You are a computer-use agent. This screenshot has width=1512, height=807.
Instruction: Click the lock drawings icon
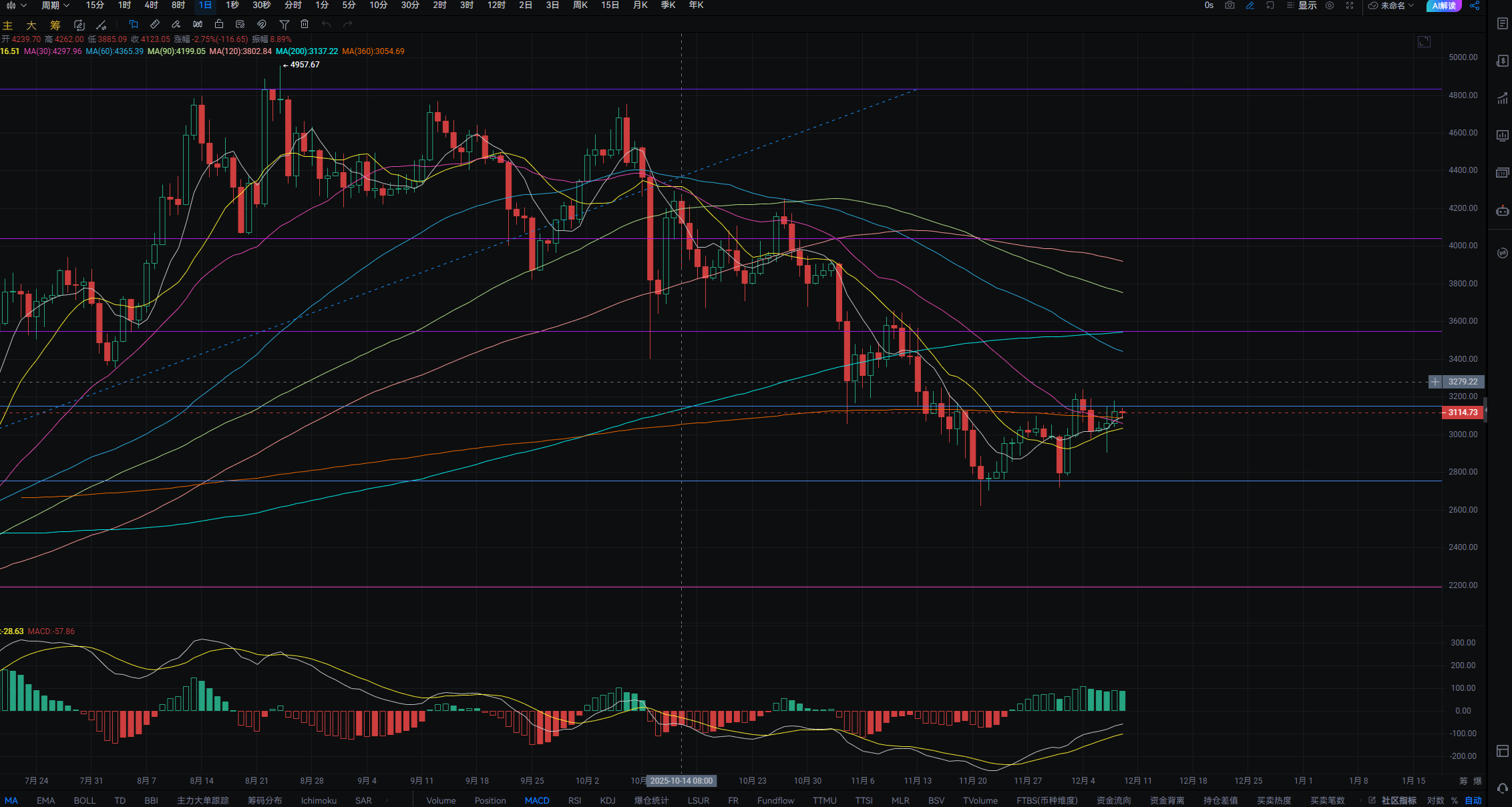coord(219,25)
